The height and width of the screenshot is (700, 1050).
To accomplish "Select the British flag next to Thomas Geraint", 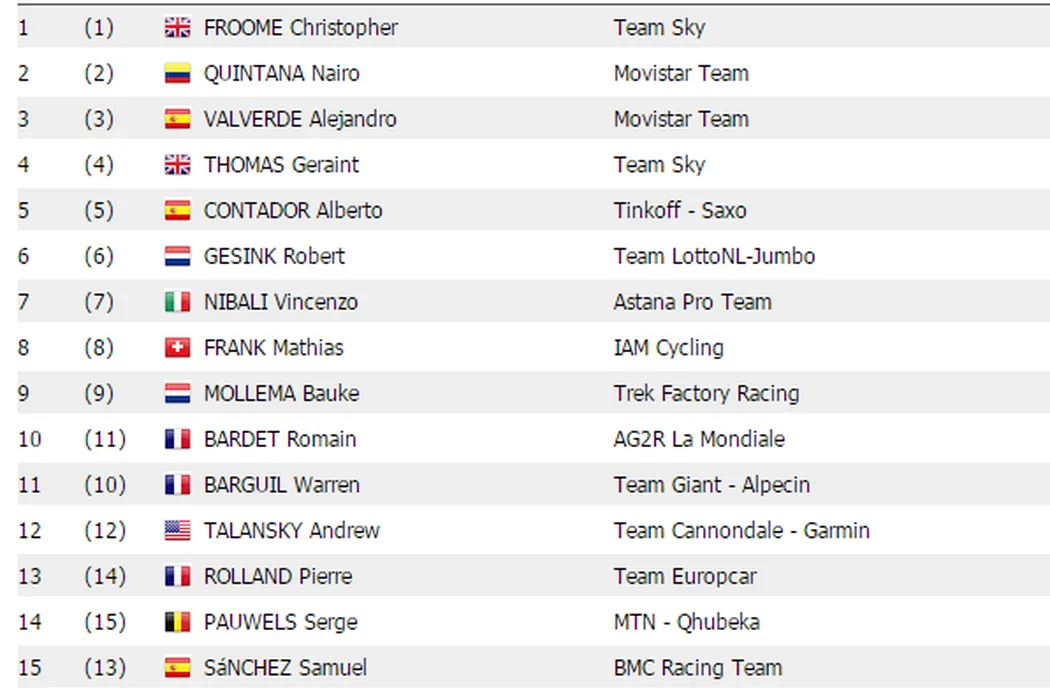I will tap(177, 165).
